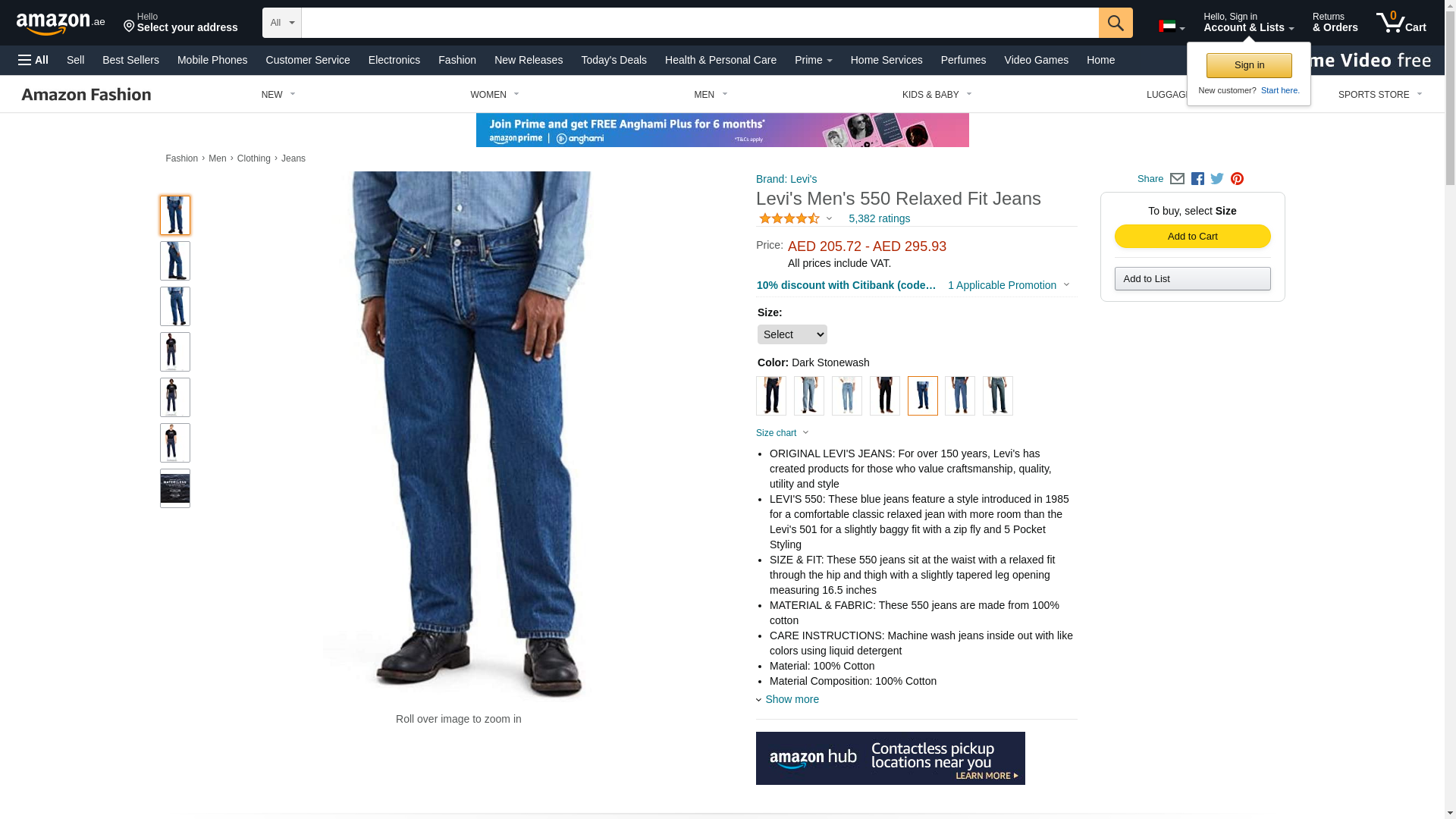Share the product on Twitter icon
The width and height of the screenshot is (1456, 819).
pyautogui.click(x=1217, y=179)
